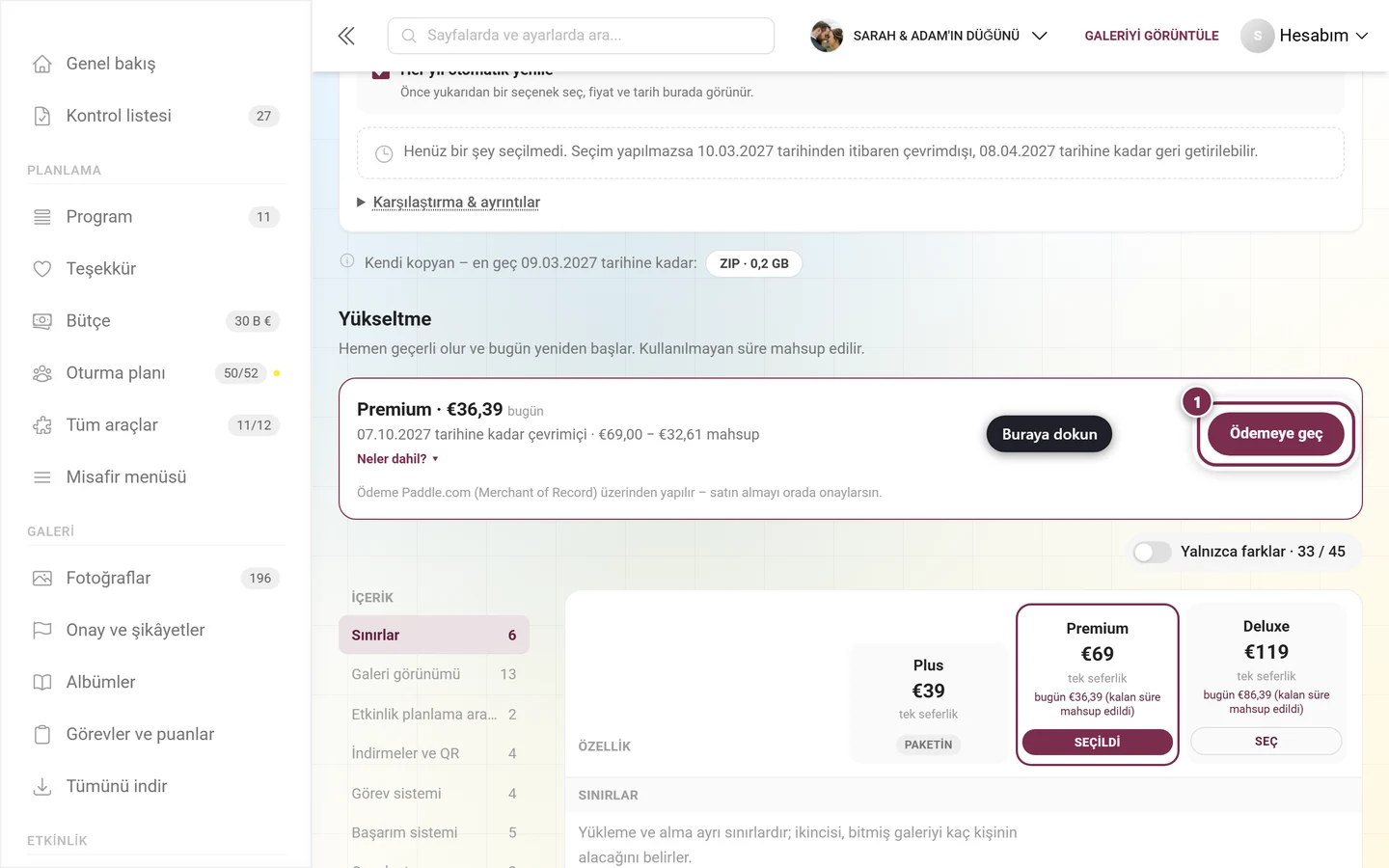Open Genel bakış home icon
This screenshot has height=868, width=1389.
pos(42,64)
